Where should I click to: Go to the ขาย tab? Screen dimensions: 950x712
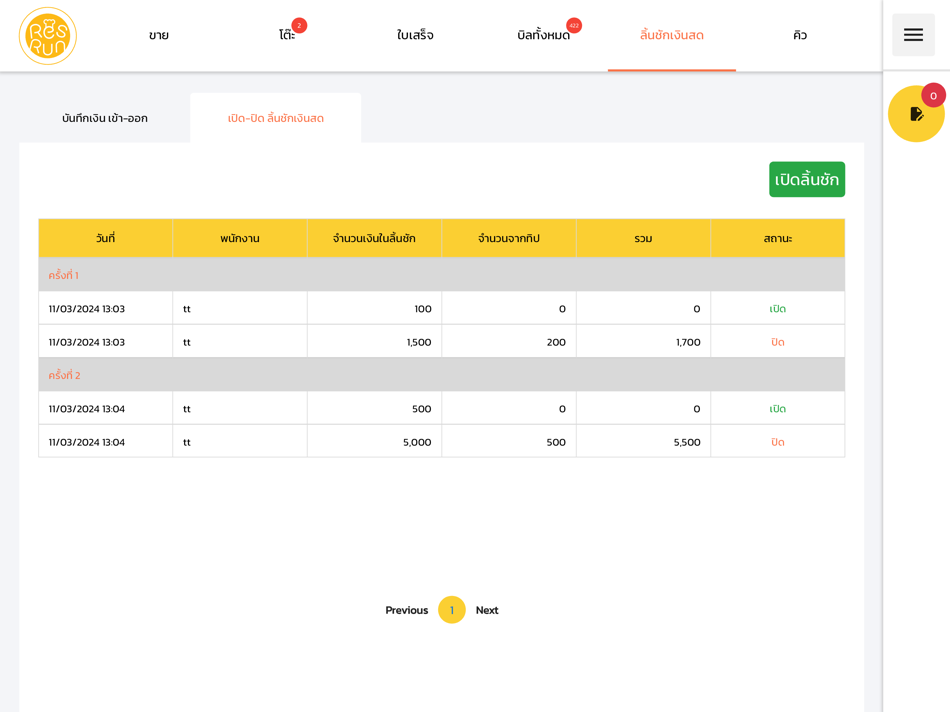(159, 35)
